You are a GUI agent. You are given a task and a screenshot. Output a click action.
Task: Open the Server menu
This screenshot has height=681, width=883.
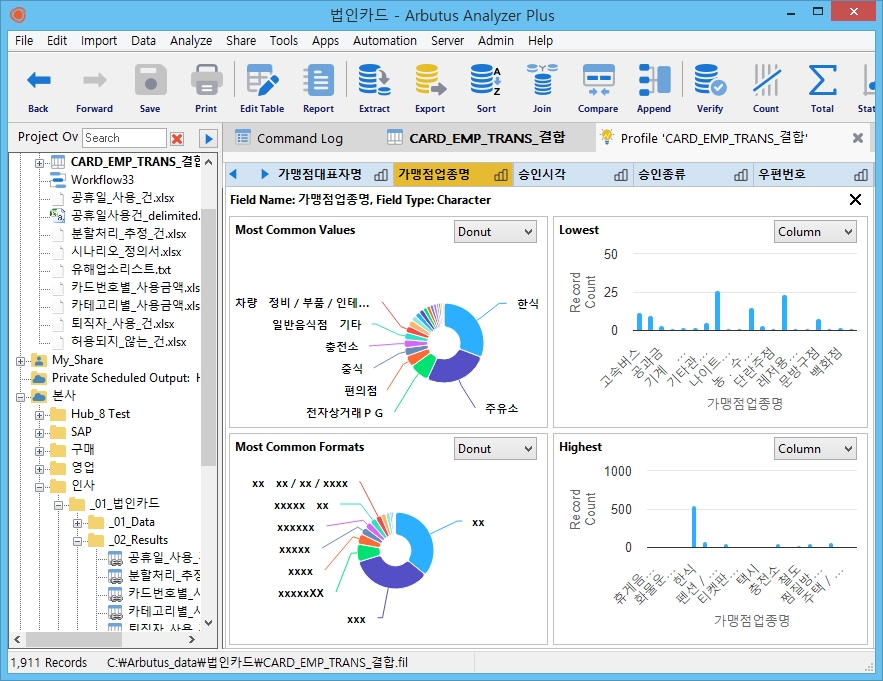tap(447, 41)
